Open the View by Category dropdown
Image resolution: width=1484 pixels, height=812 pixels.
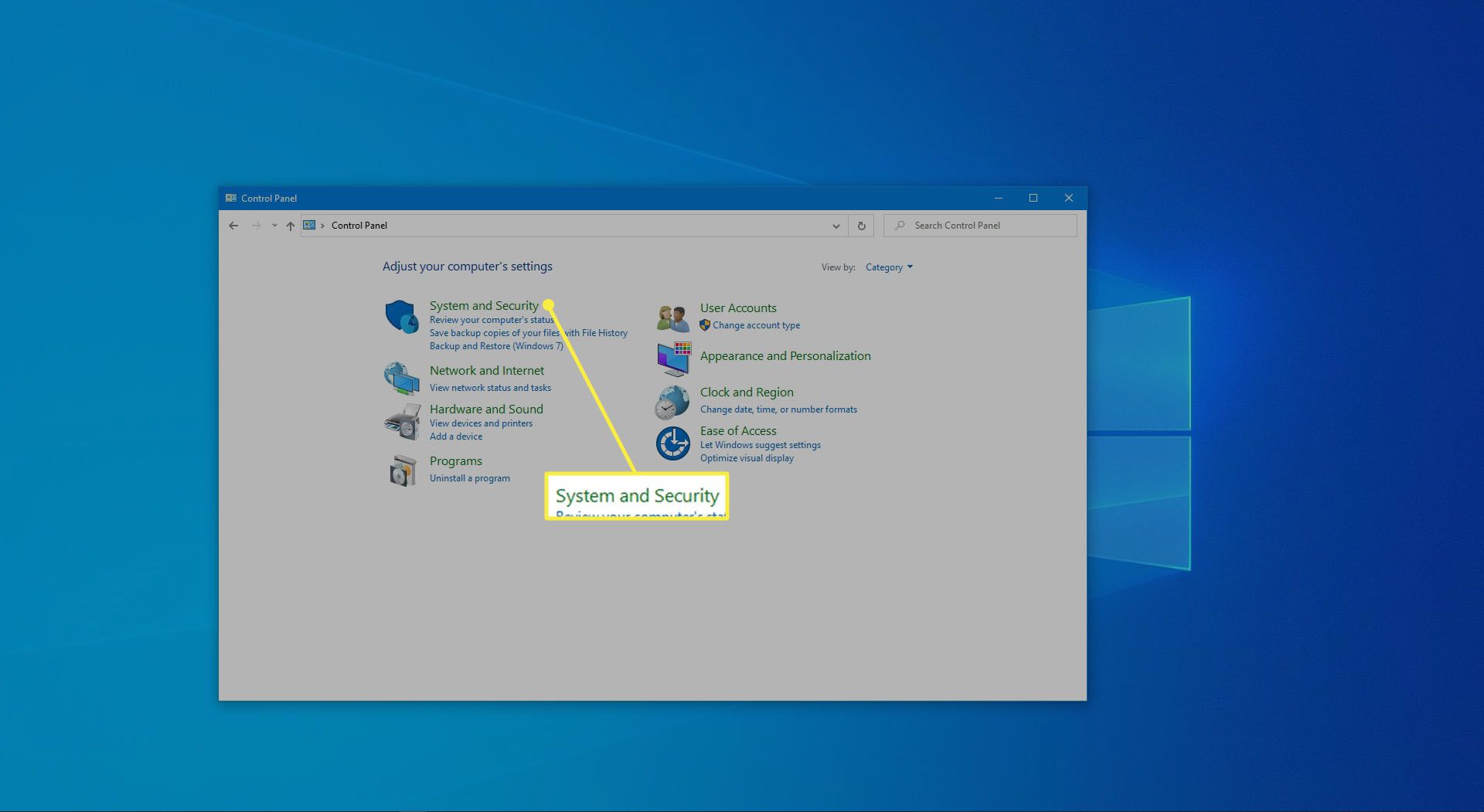tap(889, 267)
